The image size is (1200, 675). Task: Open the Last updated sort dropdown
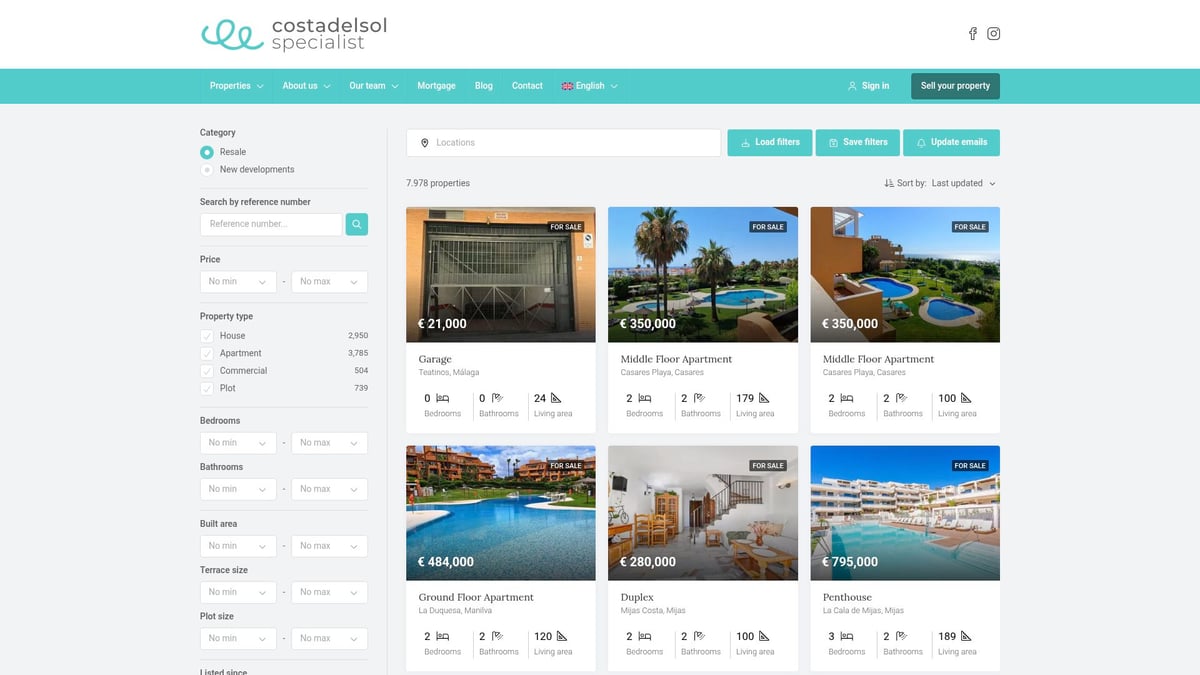point(956,183)
